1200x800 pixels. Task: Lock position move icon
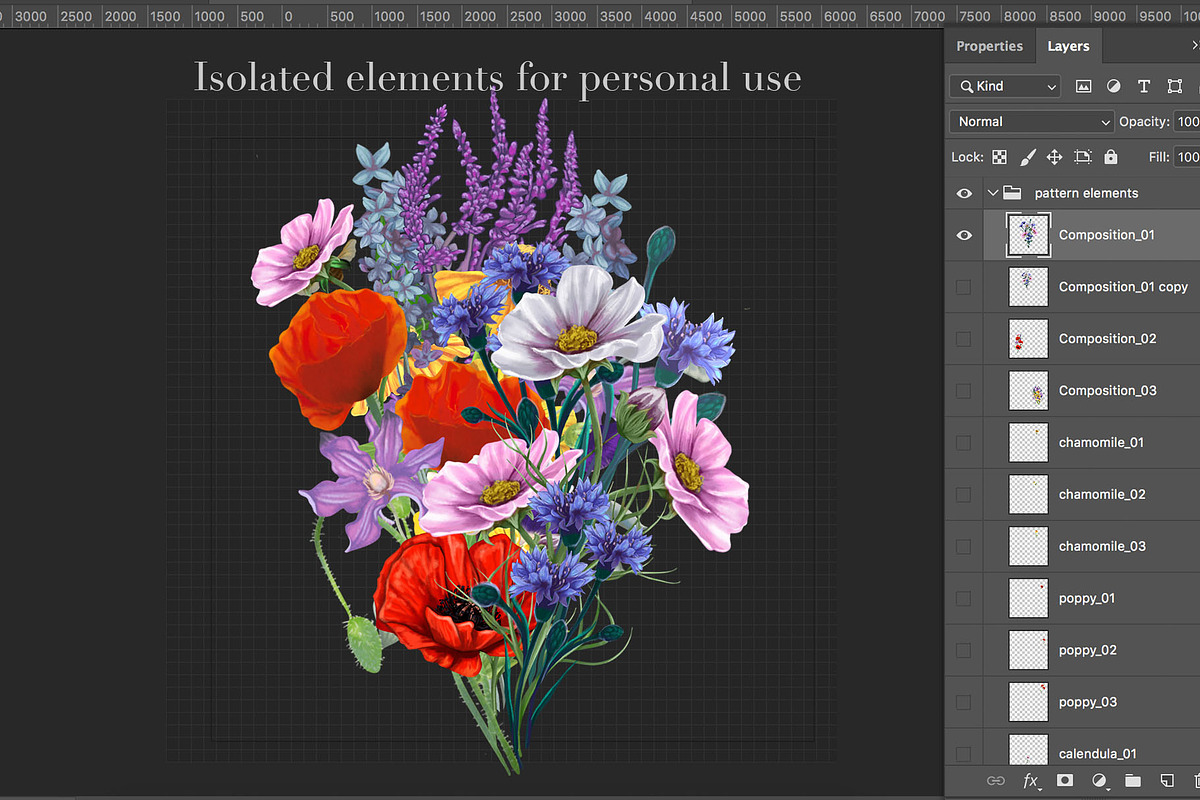1054,157
